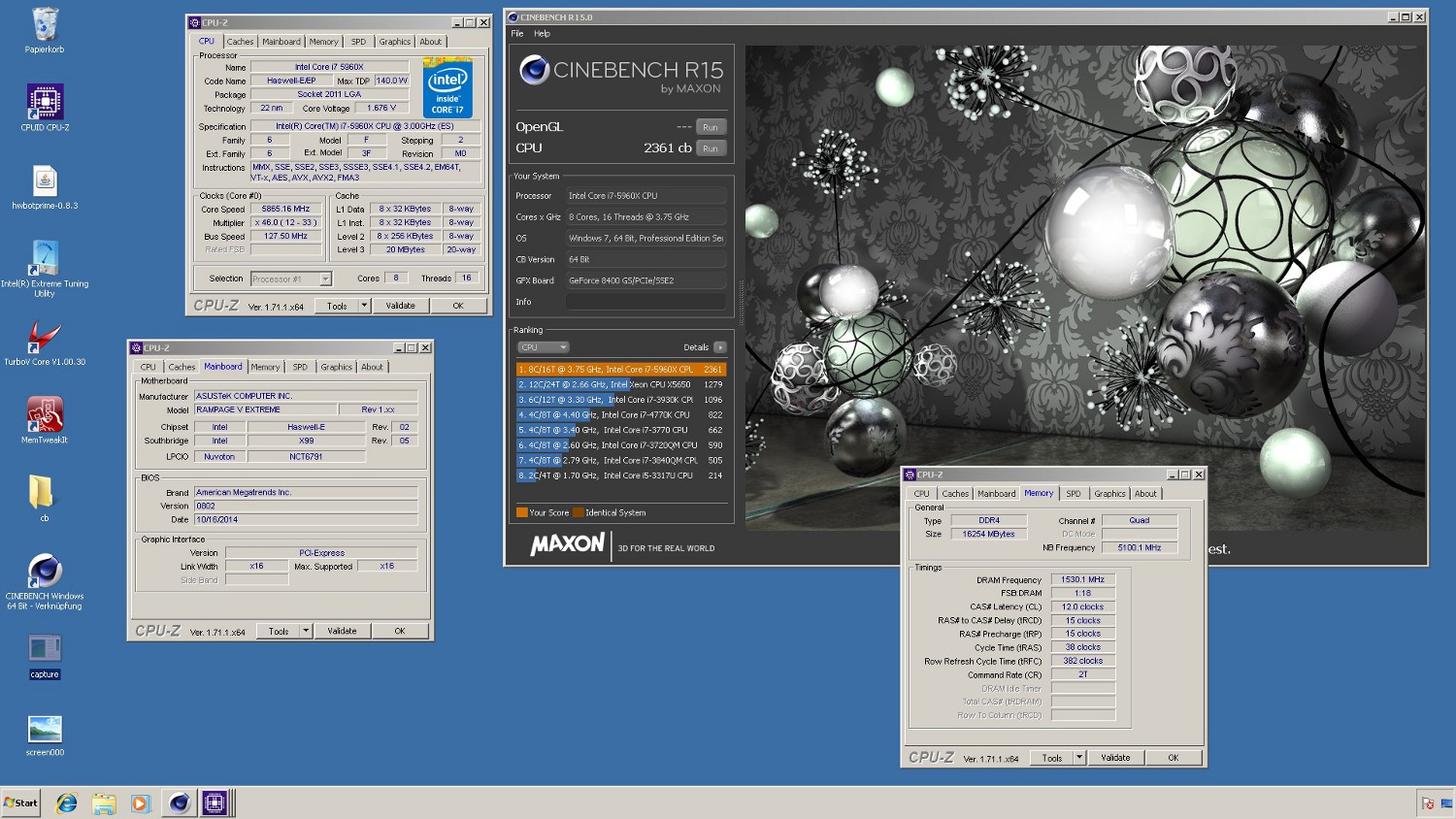This screenshot has width=1456, height=819.
Task: Select the CPUID CPU-Z desktop shortcut
Action: tap(45, 108)
